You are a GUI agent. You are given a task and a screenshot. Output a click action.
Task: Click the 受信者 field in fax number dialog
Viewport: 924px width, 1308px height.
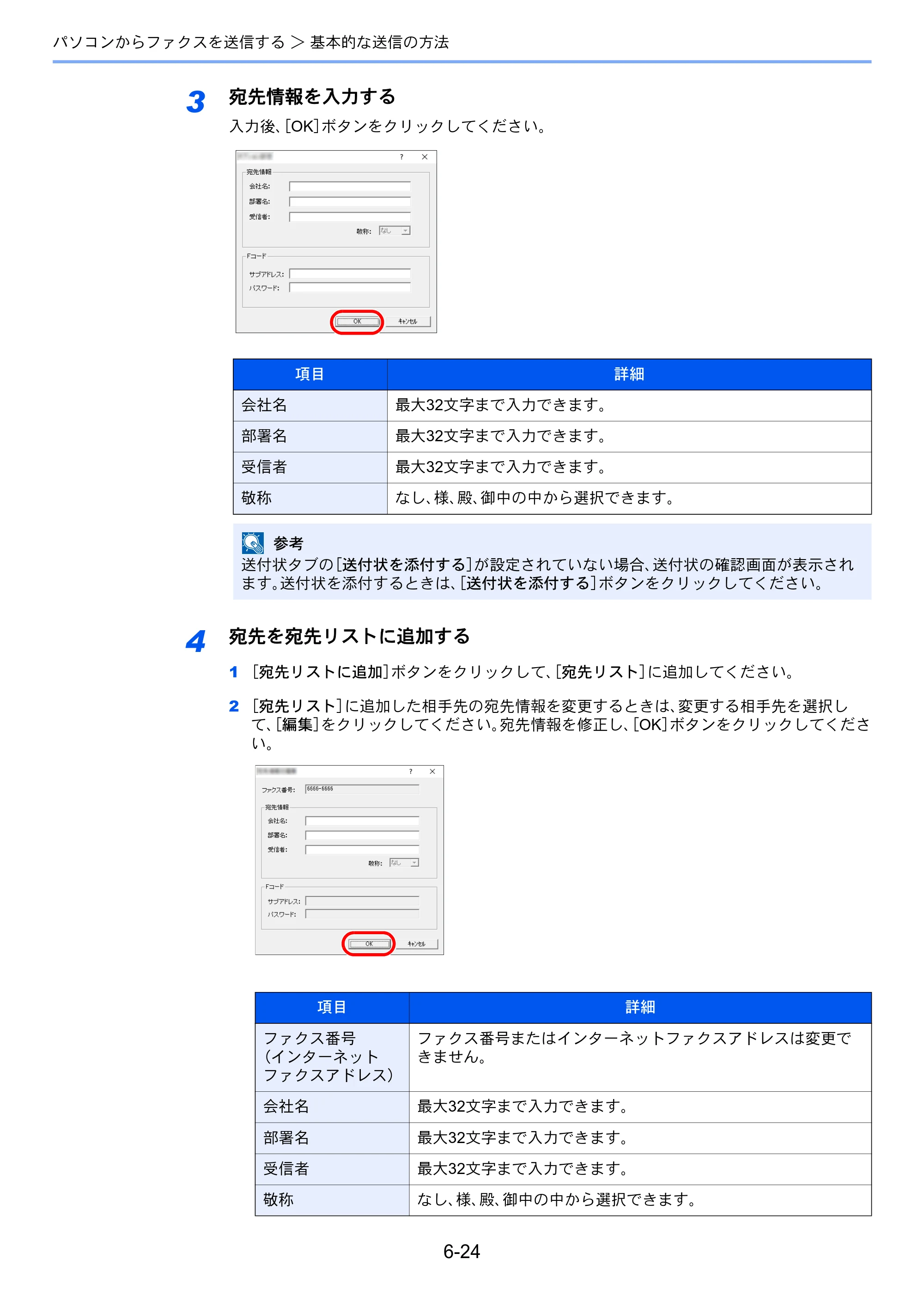click(362, 849)
